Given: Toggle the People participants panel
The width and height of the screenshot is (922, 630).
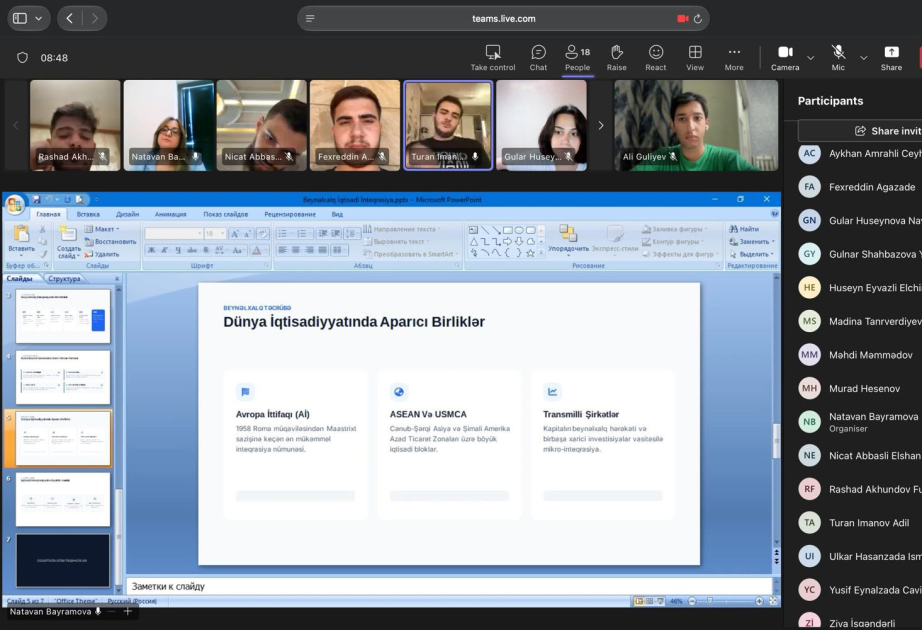Looking at the screenshot, I should (577, 58).
